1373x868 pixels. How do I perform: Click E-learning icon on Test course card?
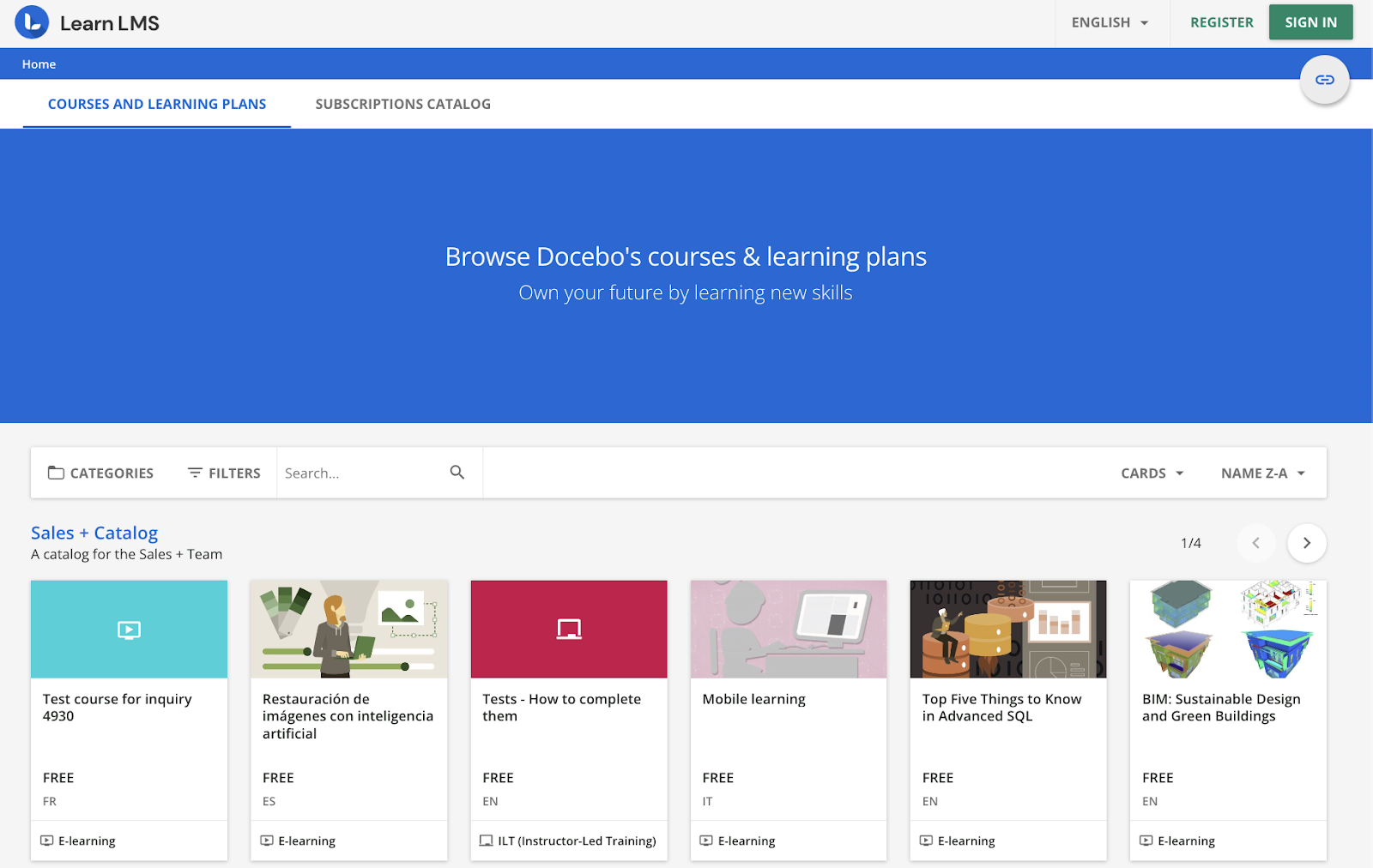pos(47,841)
